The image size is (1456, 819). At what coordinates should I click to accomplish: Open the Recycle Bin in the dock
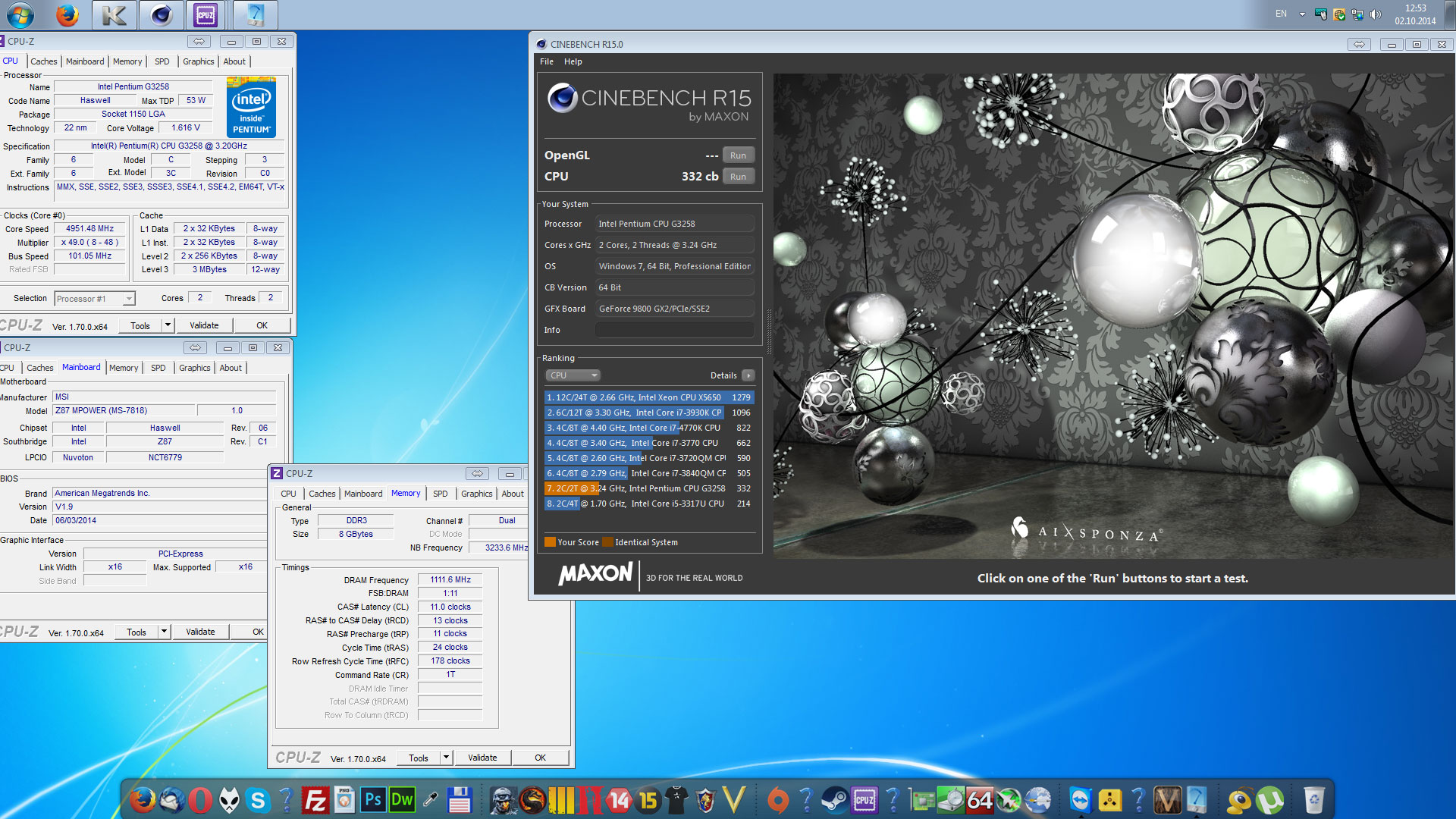point(1313,799)
